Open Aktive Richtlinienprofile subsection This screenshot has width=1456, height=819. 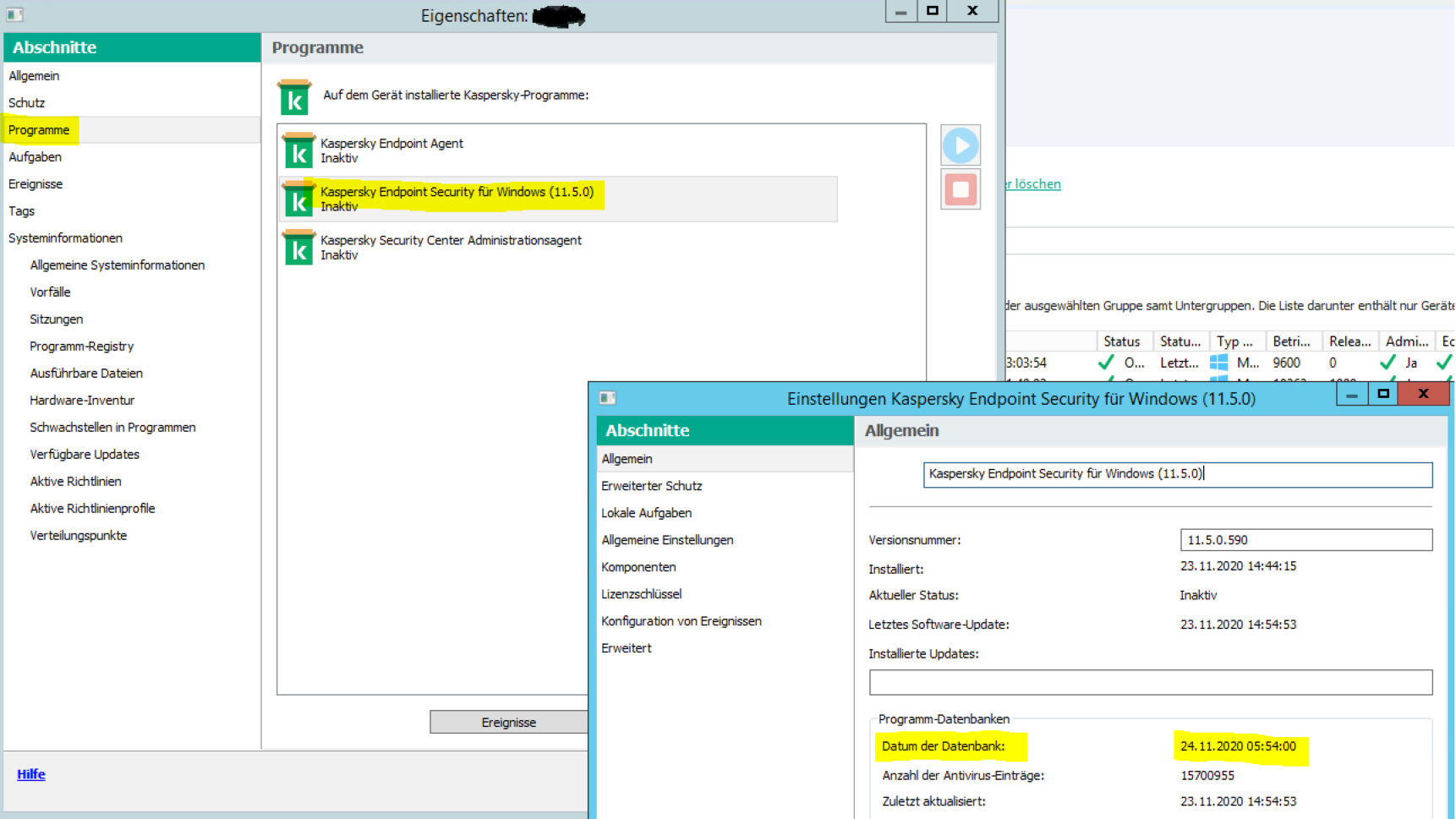[x=92, y=509]
